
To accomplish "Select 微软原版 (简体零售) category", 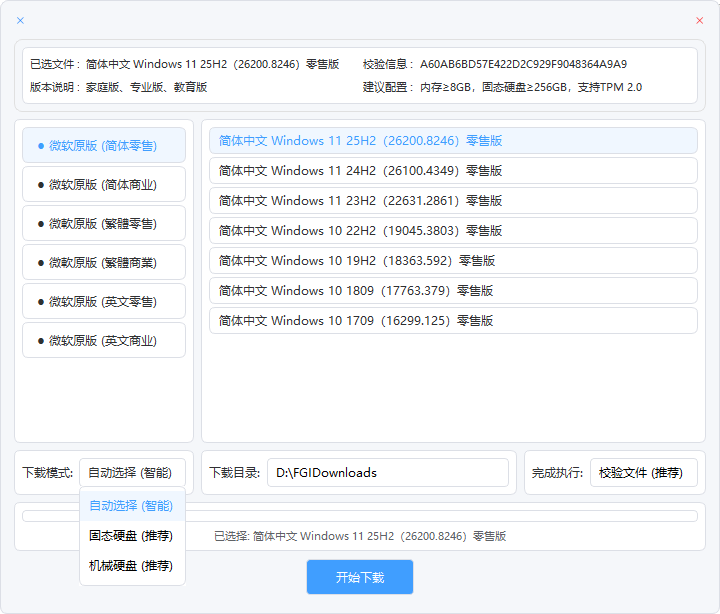I will tap(104, 146).
